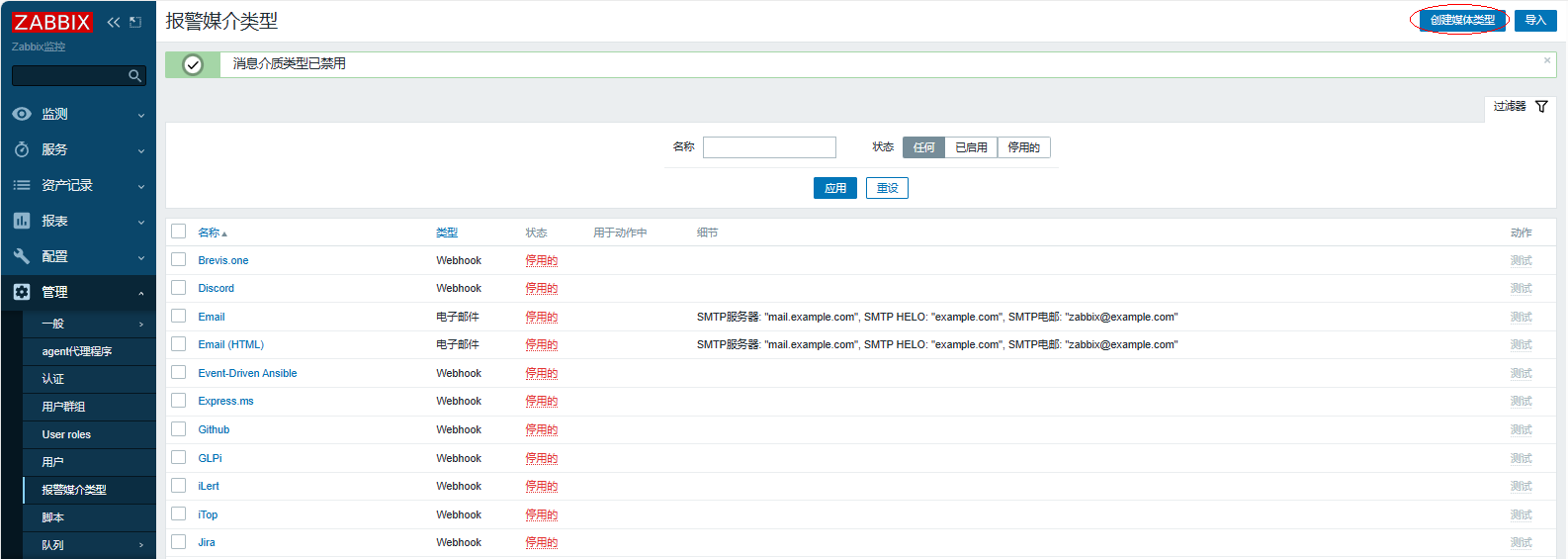Open 用户群组 in the sidebar
The image size is (1568, 559).
point(63,407)
